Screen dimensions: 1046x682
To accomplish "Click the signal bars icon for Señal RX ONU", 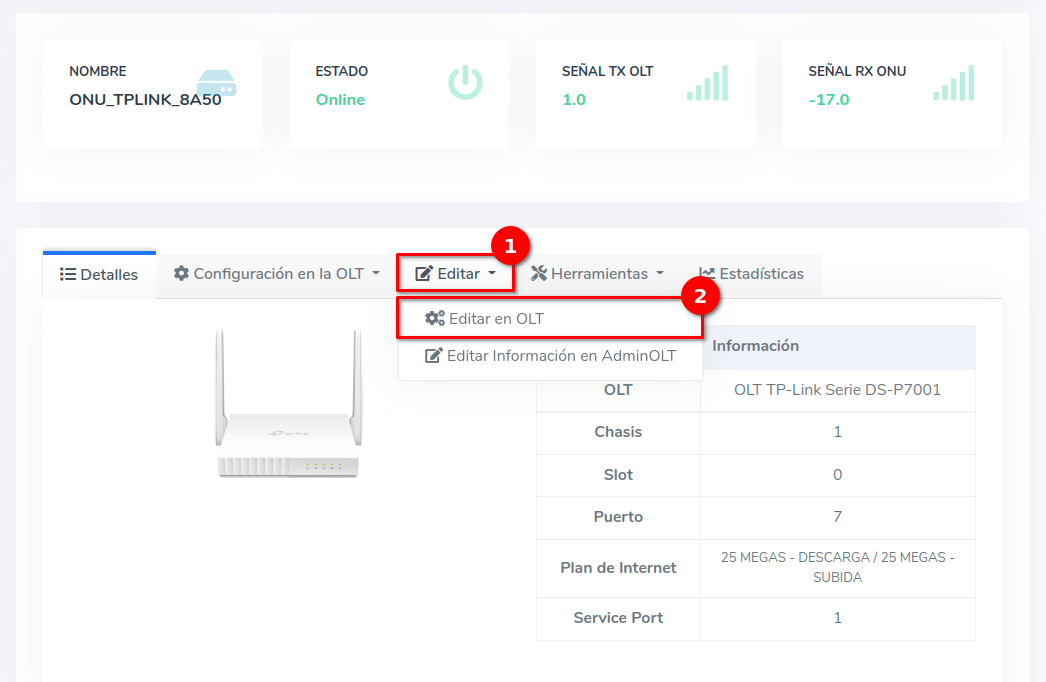I will tap(954, 83).
